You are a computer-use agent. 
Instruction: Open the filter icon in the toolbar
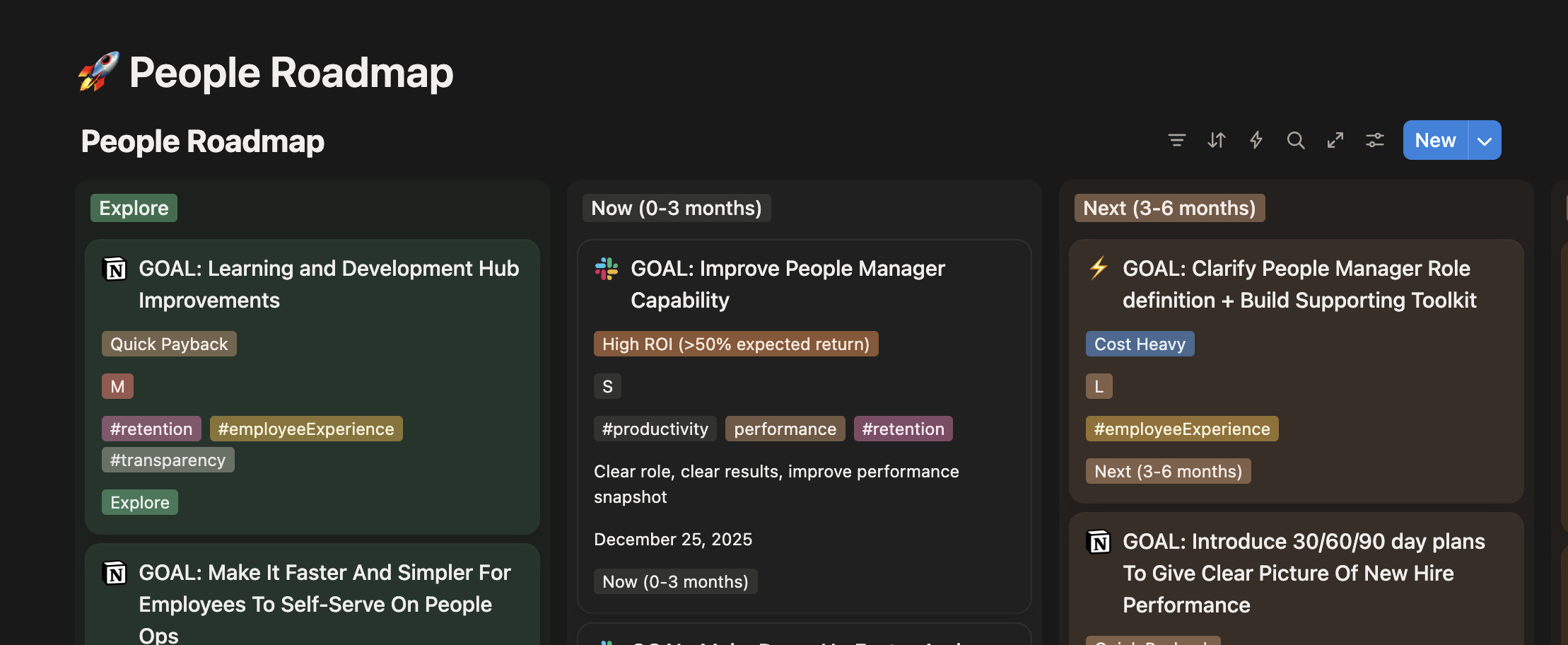1176,140
